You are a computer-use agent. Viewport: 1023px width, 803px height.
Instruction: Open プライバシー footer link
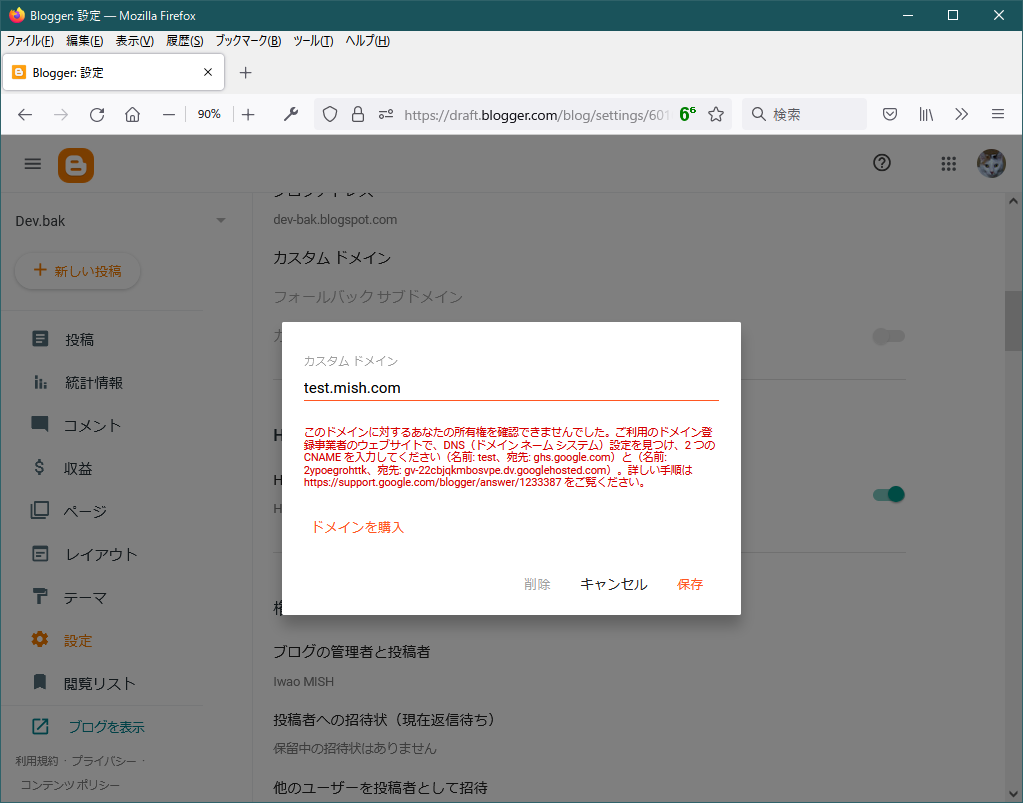pyautogui.click(x=104, y=761)
